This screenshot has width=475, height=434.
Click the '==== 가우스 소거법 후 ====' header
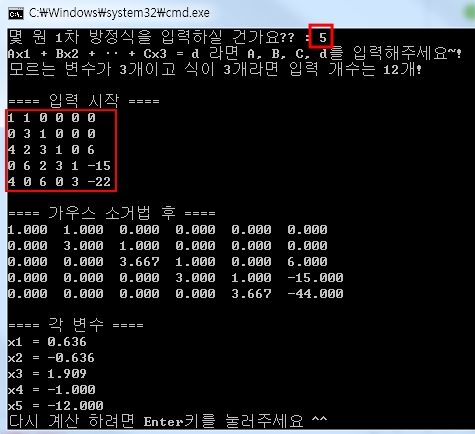point(112,213)
